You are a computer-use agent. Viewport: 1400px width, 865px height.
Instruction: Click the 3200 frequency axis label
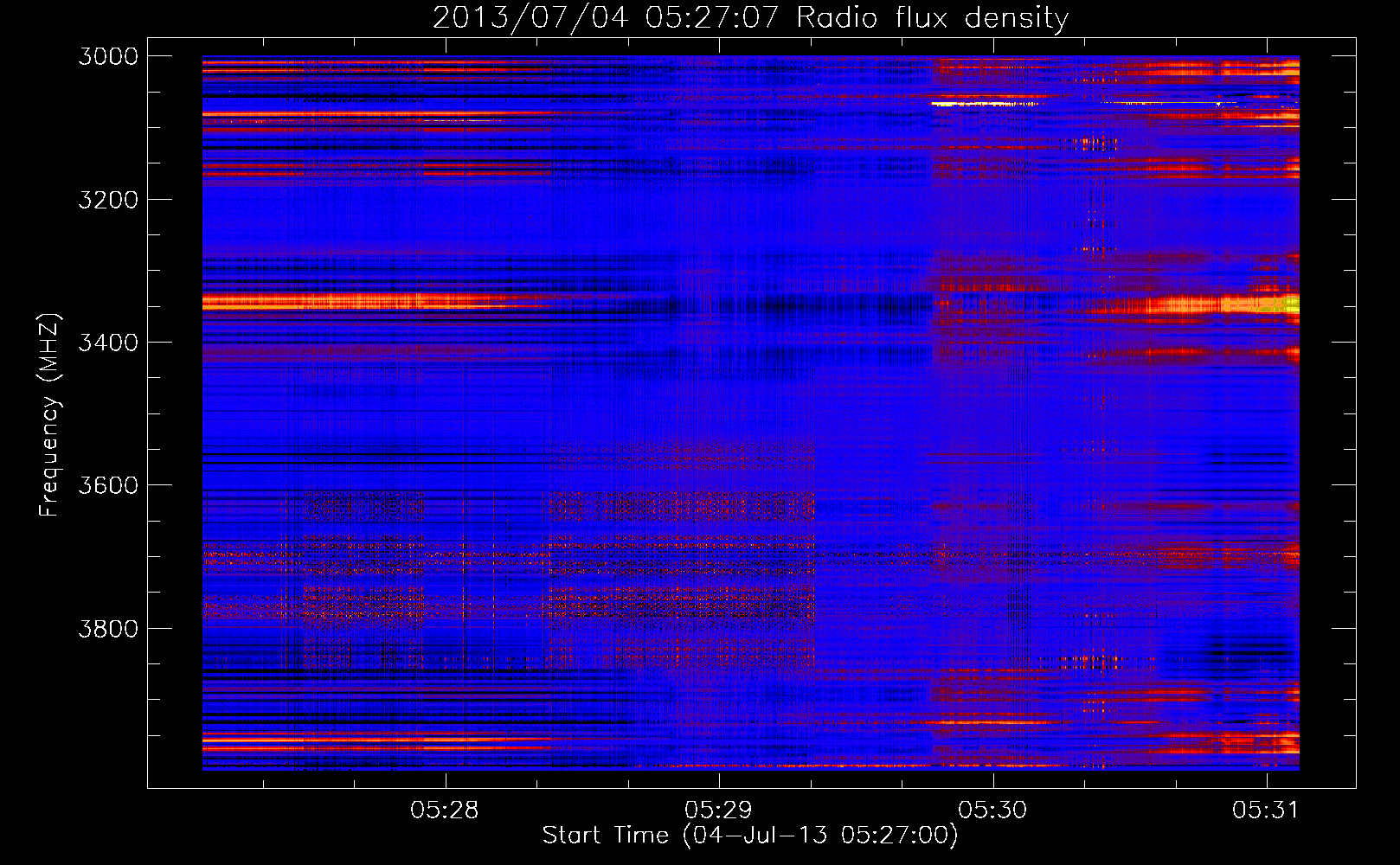click(x=108, y=200)
